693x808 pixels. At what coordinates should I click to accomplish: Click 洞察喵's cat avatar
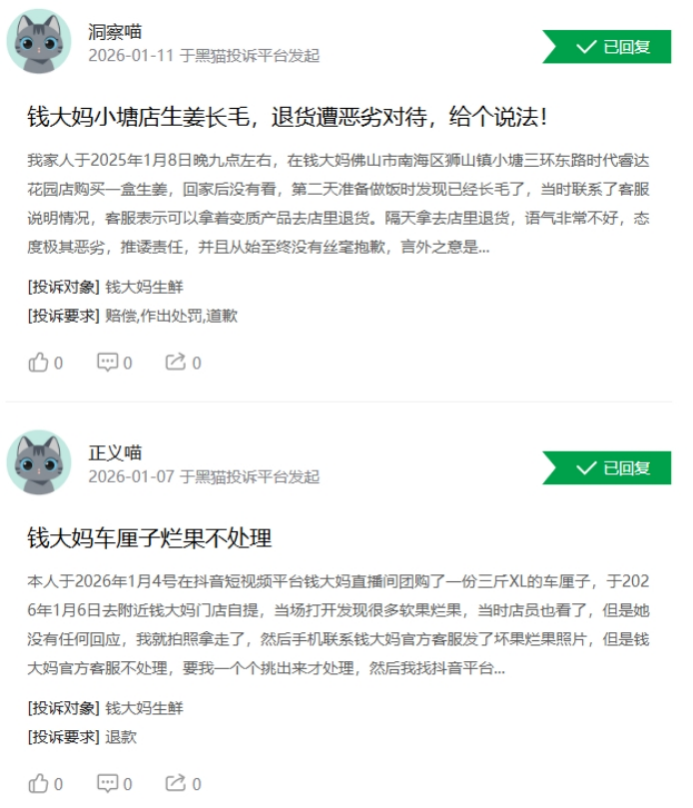pyautogui.click(x=39, y=41)
